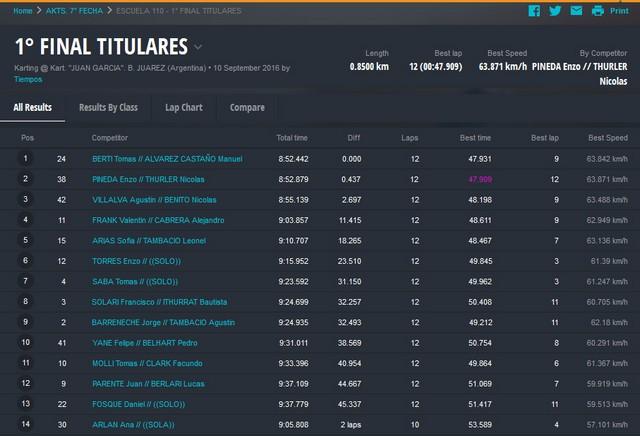Open the Tiempos organizer link
This screenshot has width=640, height=436.
[28, 79]
